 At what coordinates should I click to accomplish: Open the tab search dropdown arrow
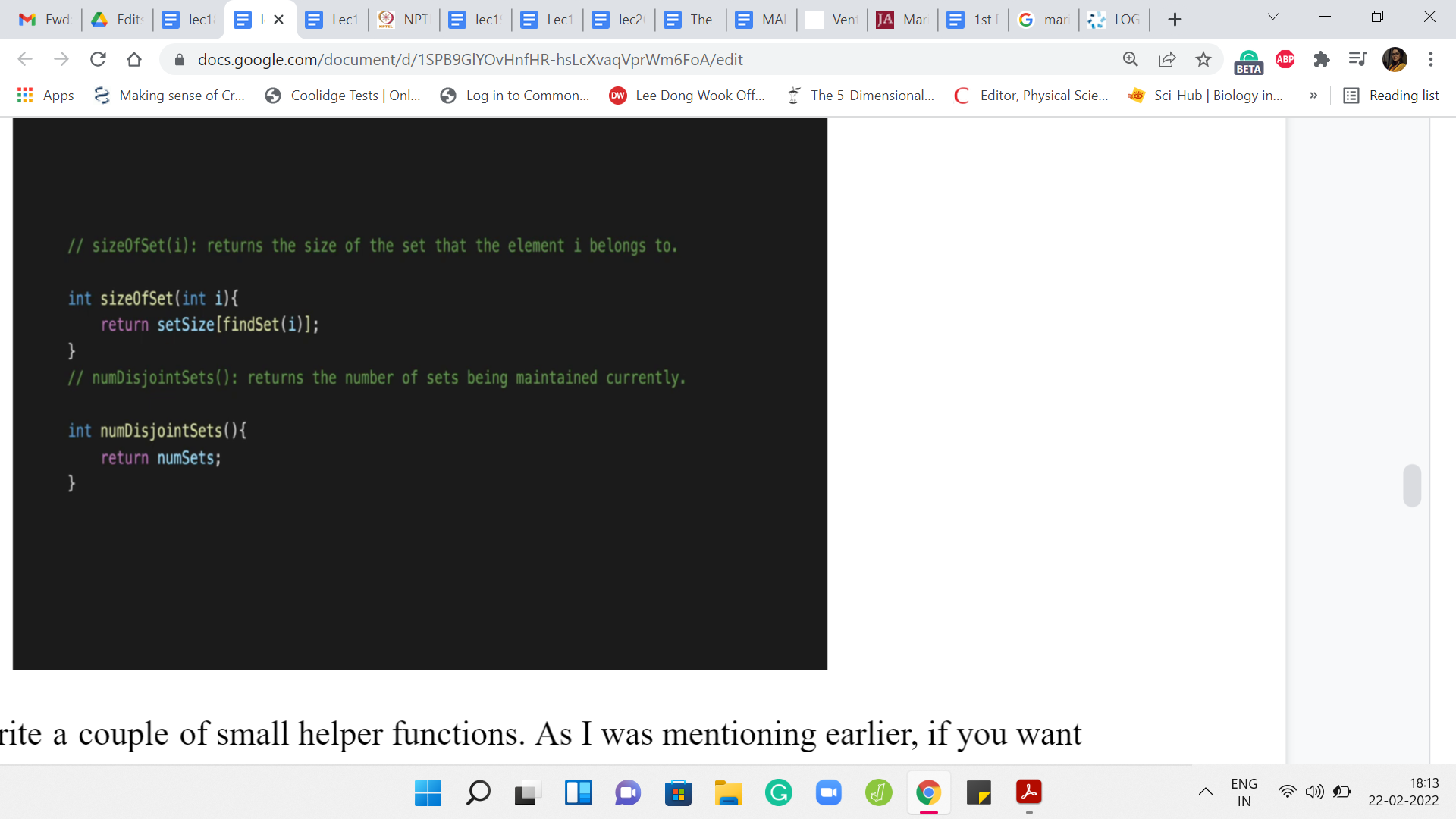[1273, 17]
